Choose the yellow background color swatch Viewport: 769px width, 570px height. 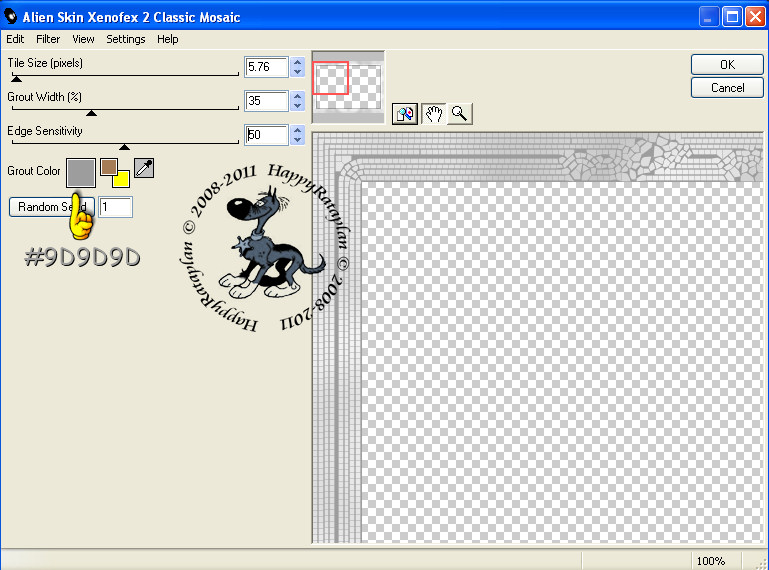[x=122, y=179]
